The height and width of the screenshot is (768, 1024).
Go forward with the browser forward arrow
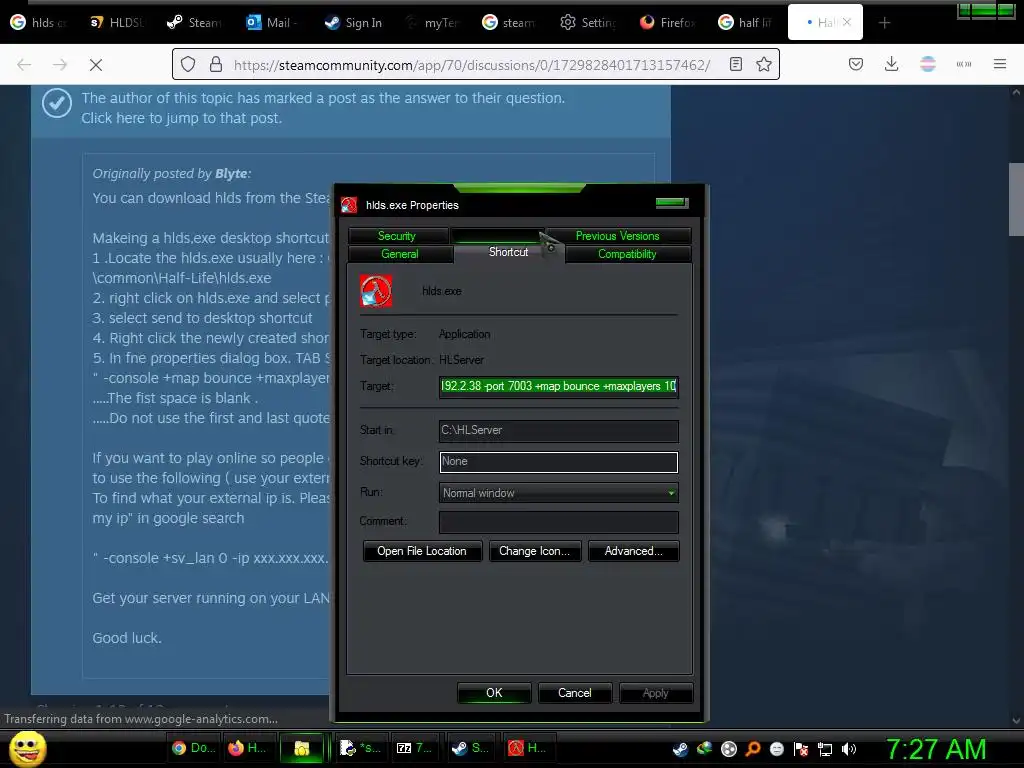(60, 65)
